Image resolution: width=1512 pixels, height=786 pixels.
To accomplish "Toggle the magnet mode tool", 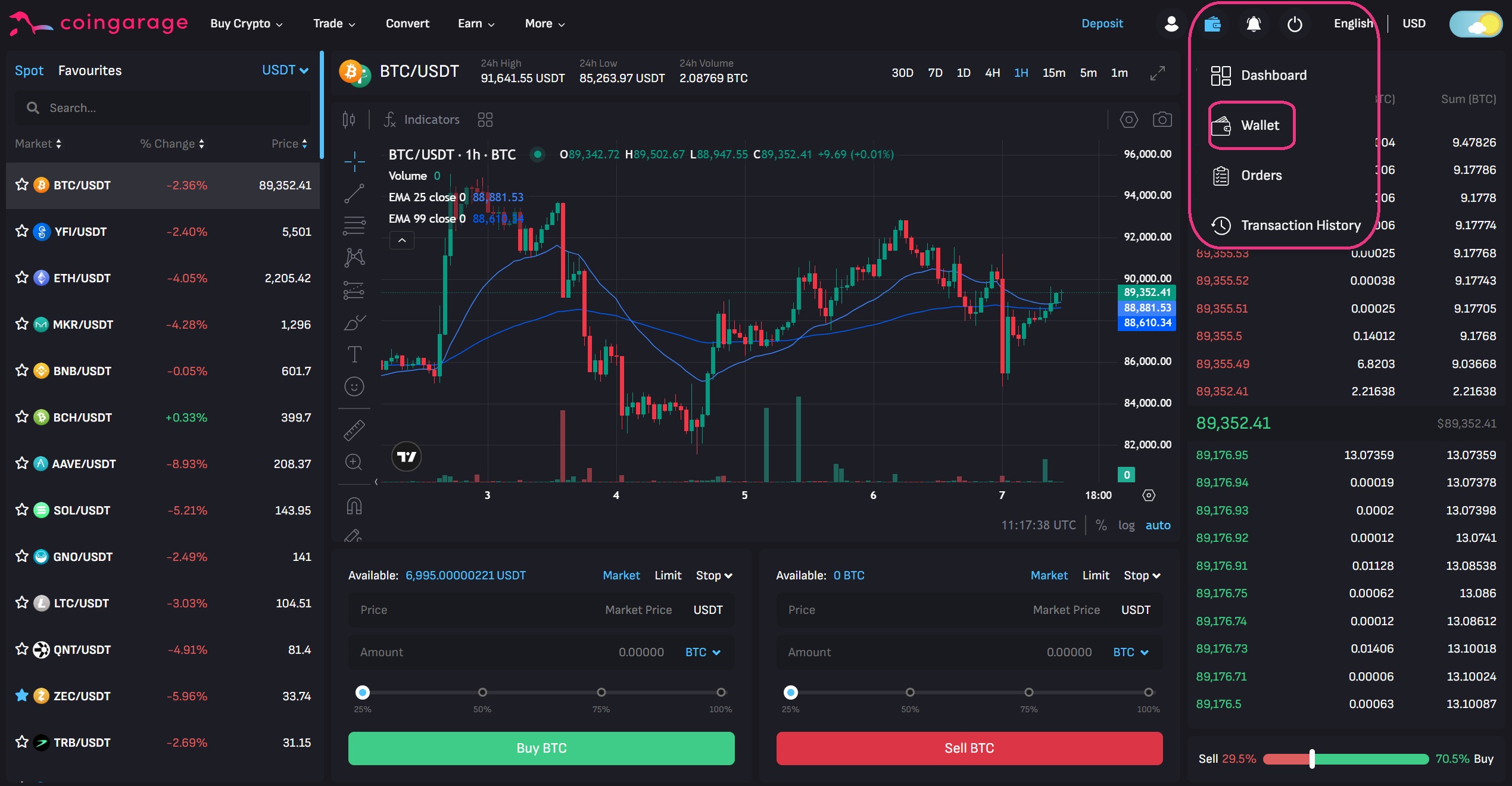I will click(354, 506).
